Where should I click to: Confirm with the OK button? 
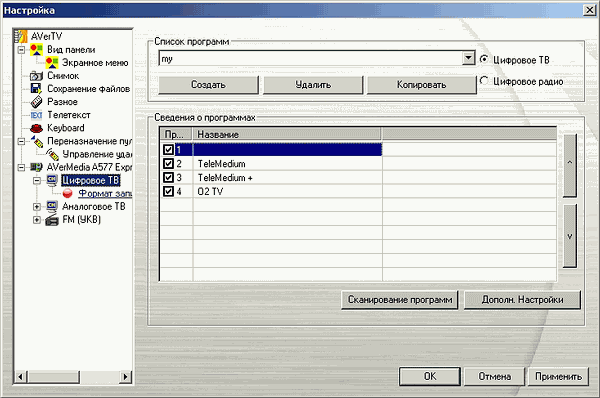coord(430,377)
